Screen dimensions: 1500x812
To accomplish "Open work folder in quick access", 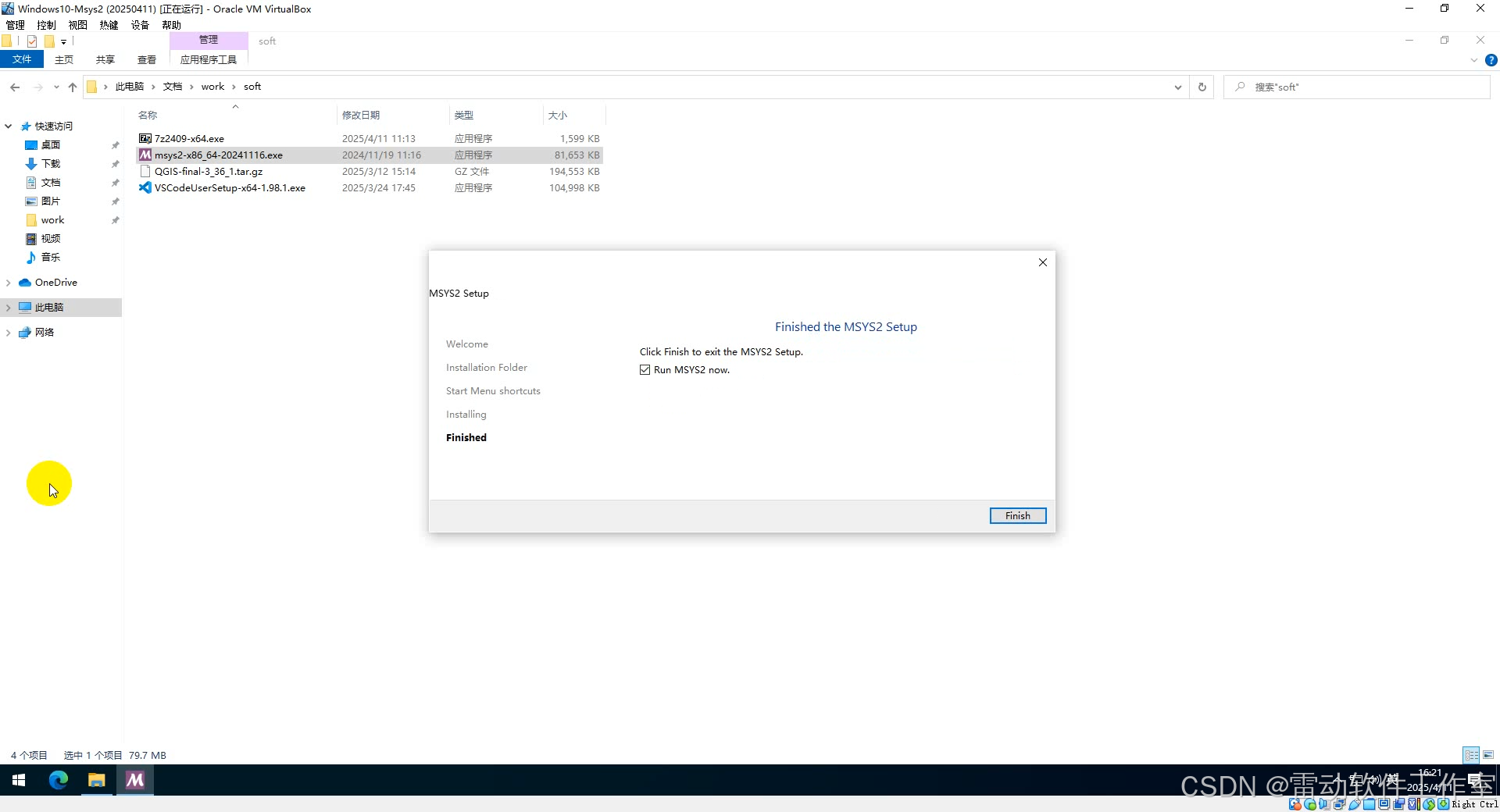I will (x=52, y=220).
